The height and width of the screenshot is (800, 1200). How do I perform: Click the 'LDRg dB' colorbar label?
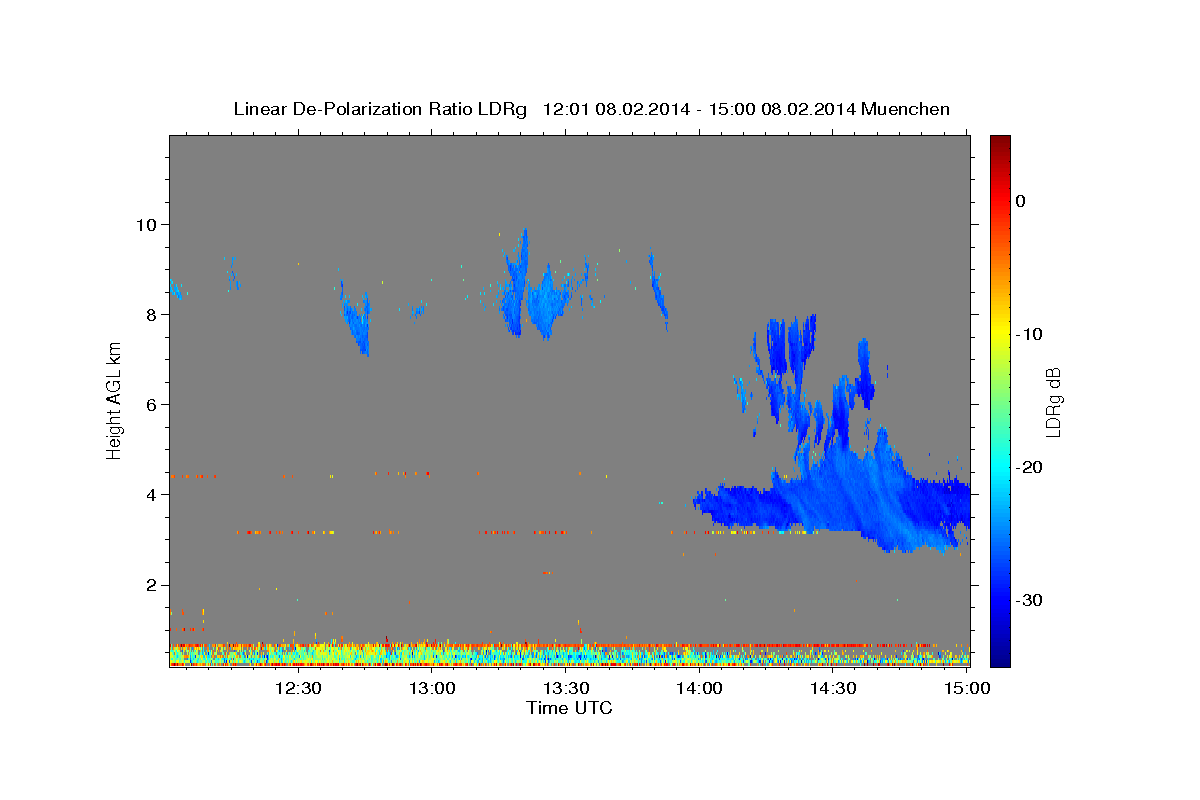tap(1052, 402)
